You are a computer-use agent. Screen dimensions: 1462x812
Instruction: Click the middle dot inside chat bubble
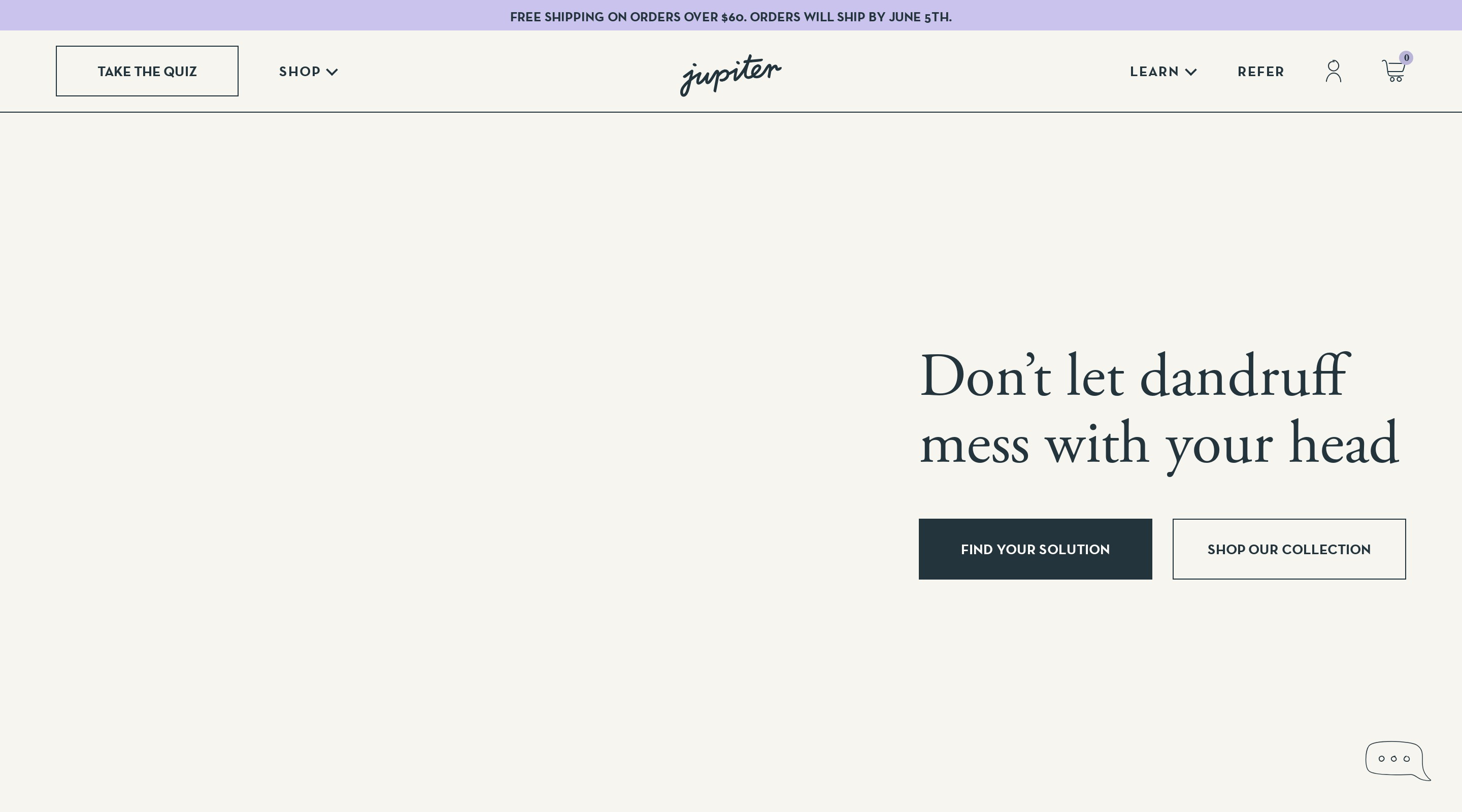[1393, 759]
